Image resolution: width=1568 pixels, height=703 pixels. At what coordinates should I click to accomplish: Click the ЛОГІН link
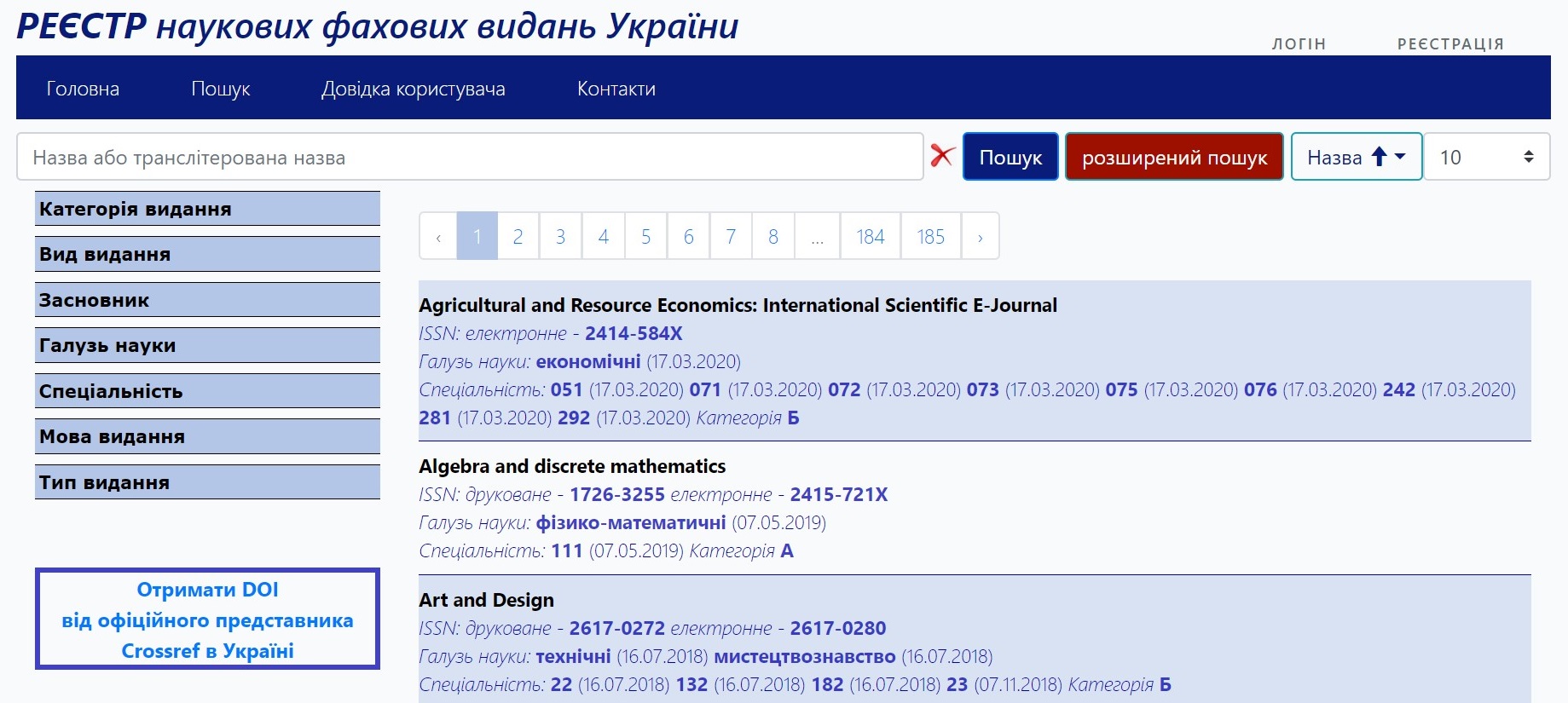[x=1299, y=44]
